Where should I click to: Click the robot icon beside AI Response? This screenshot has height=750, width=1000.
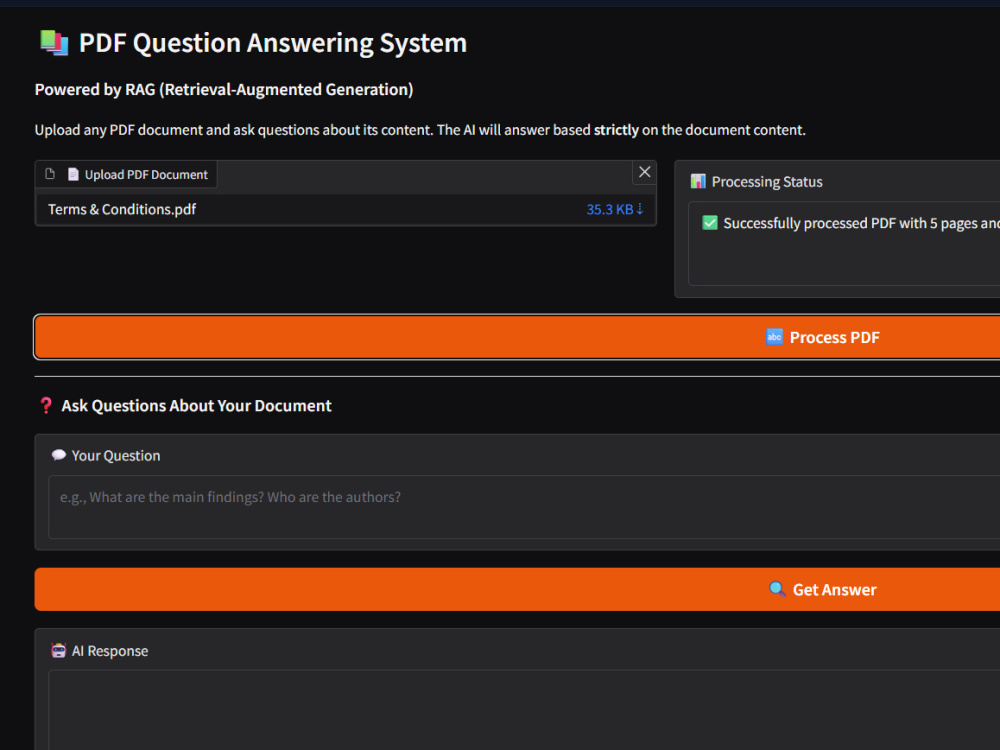click(59, 651)
